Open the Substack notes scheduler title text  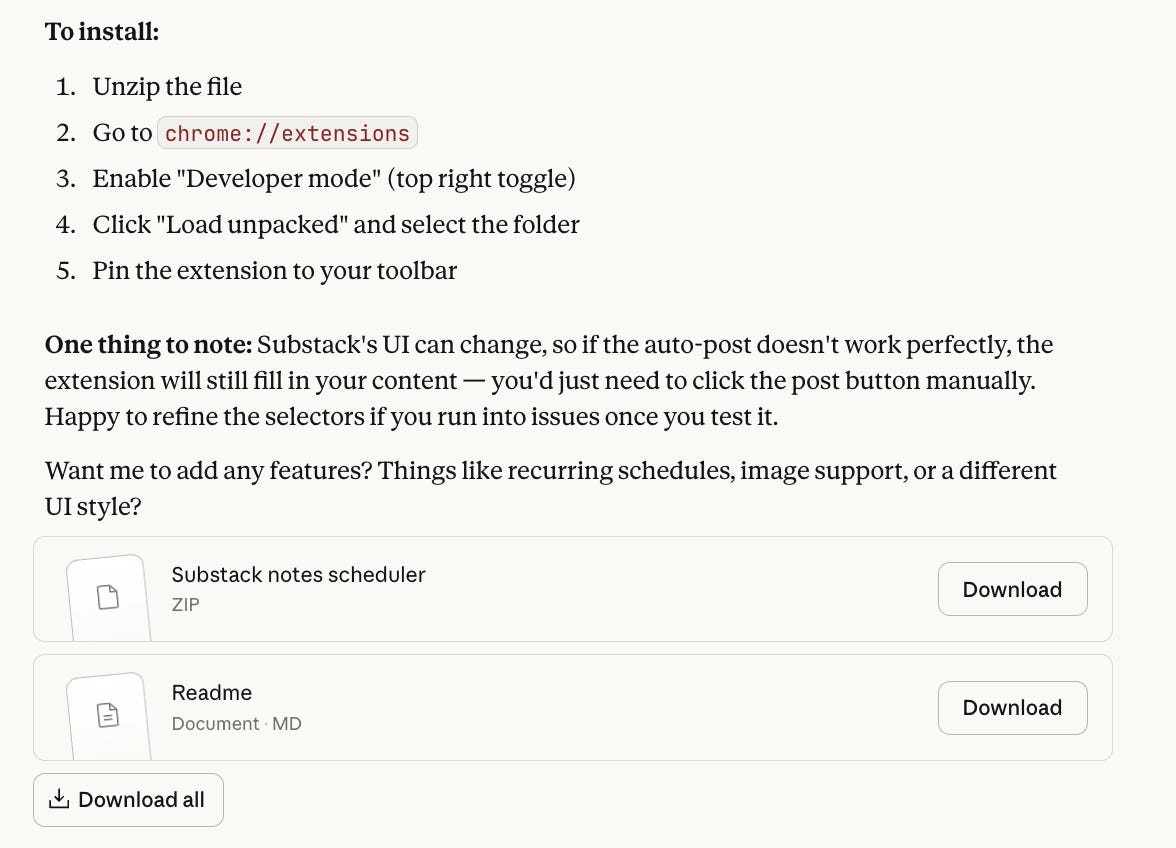click(x=298, y=574)
